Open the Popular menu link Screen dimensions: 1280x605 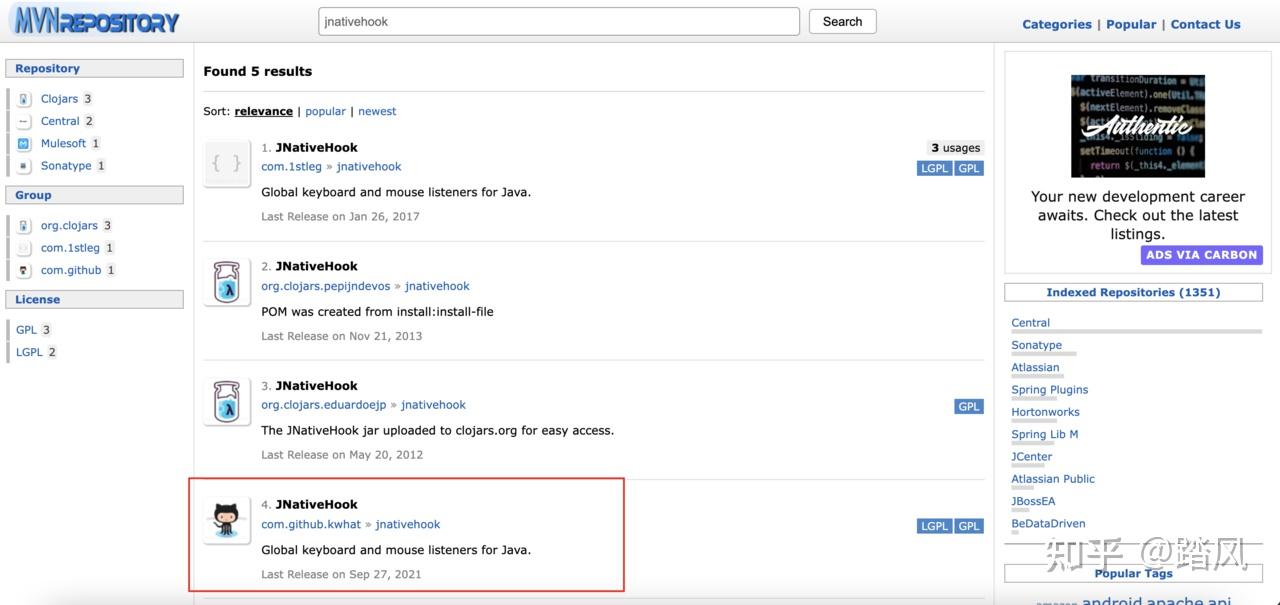(x=1131, y=24)
